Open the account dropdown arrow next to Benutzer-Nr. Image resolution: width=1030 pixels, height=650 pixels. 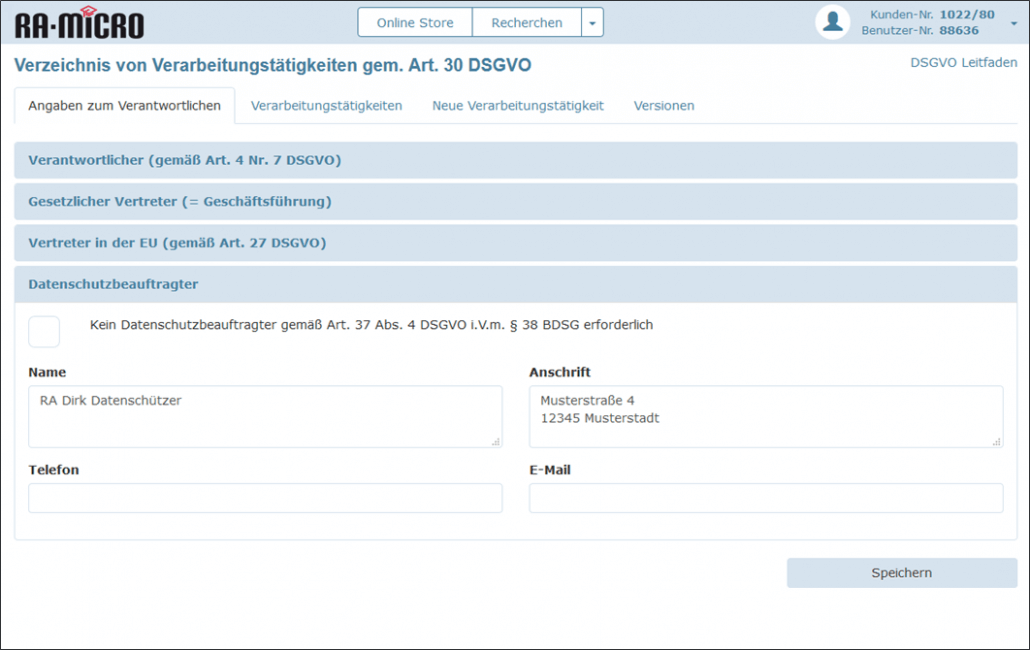(x=1012, y=23)
